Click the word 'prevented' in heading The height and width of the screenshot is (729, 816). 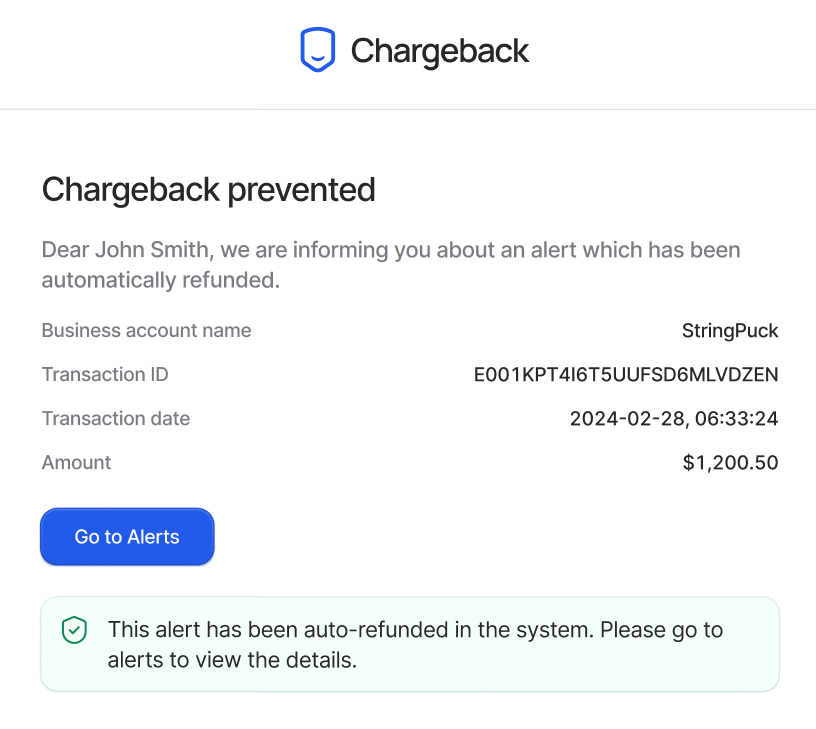pyautogui.click(x=301, y=190)
